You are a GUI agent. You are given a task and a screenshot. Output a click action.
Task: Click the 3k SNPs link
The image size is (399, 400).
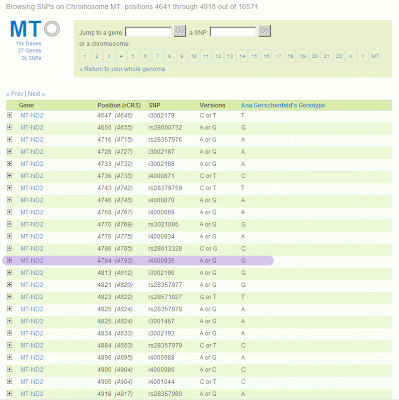31,58
